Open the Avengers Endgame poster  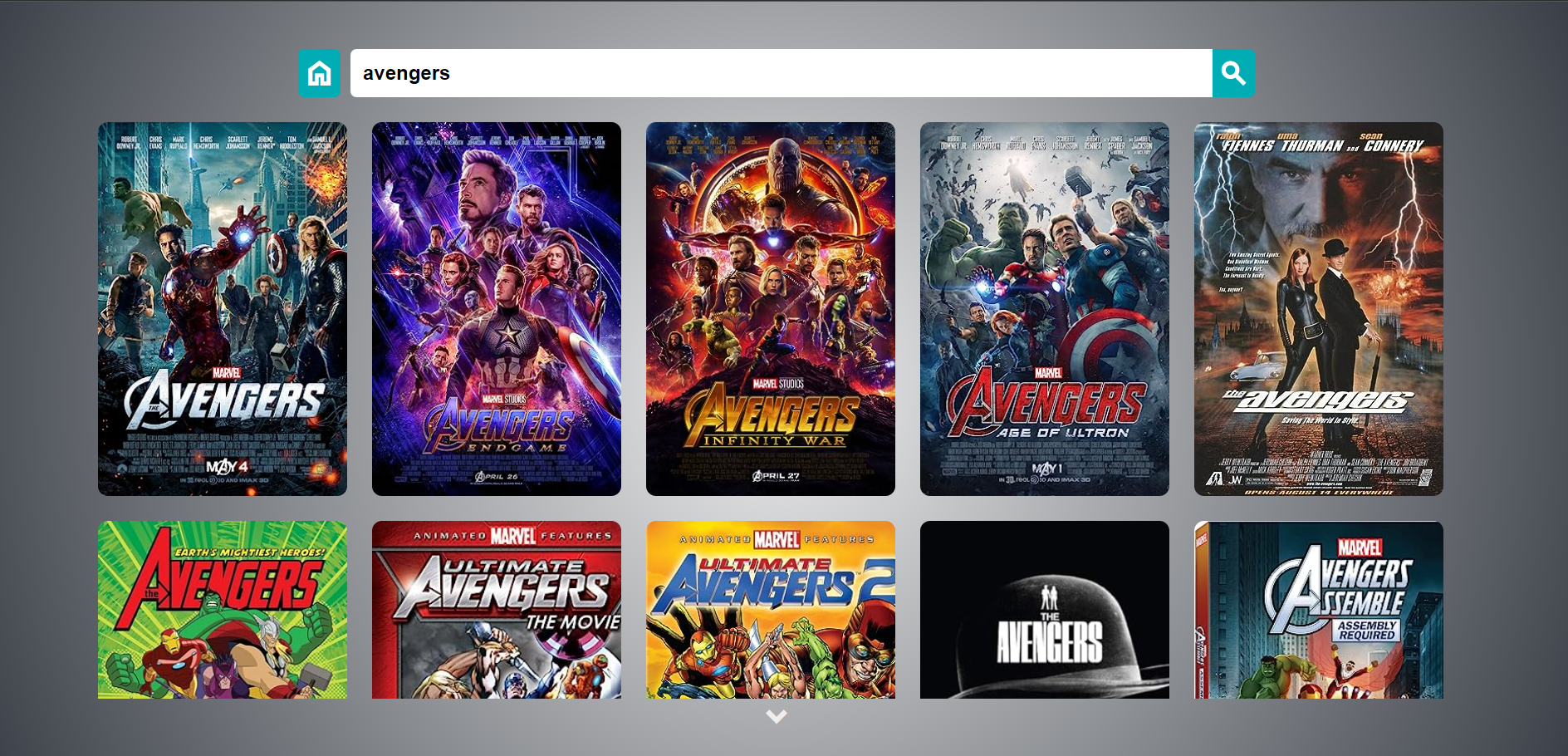click(497, 309)
